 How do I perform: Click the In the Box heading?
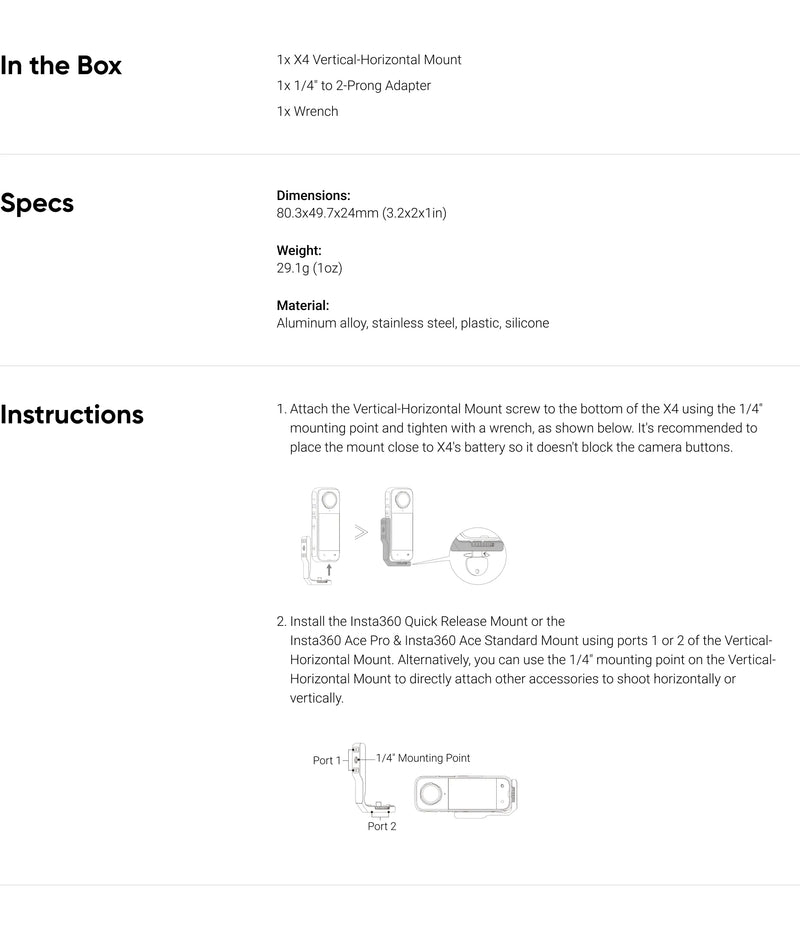(61, 66)
